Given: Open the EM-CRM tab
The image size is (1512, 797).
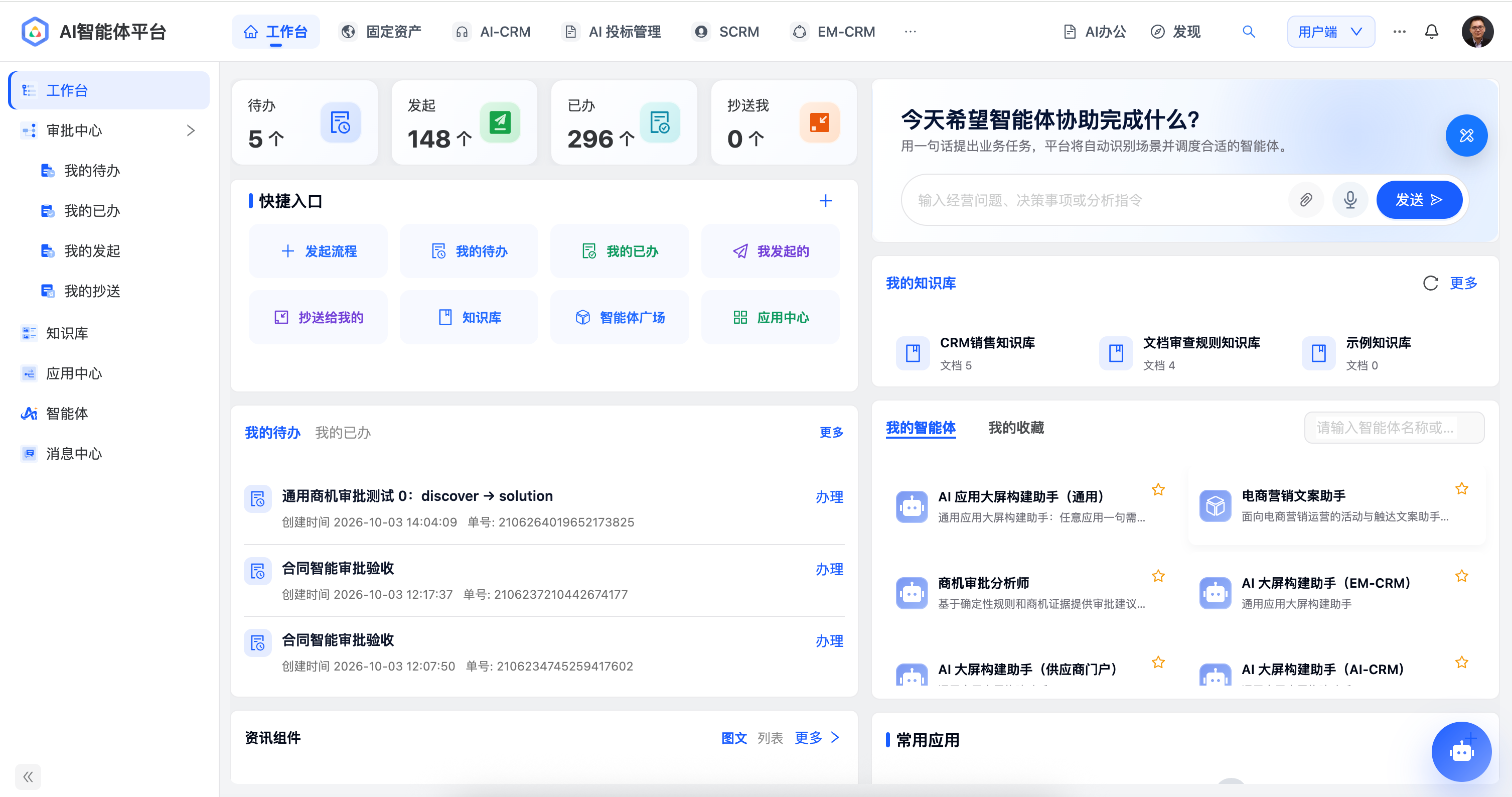Looking at the screenshot, I should pyautogui.click(x=833, y=32).
